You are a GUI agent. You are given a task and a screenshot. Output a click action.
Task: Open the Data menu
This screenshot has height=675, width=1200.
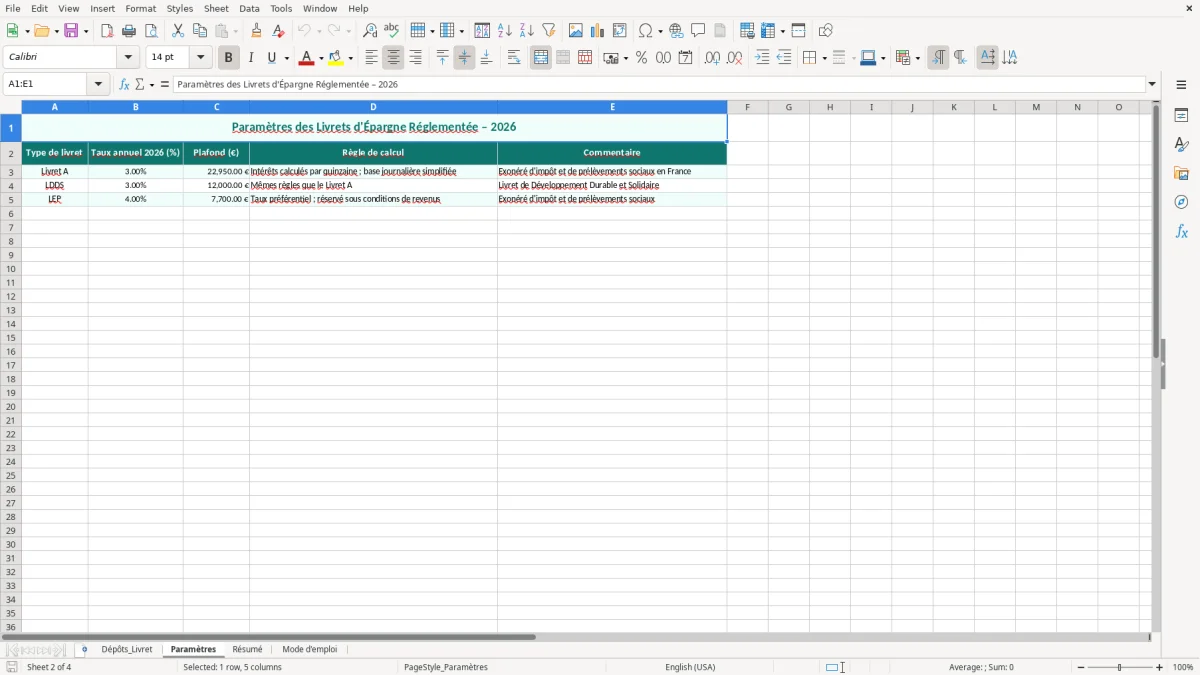click(x=249, y=8)
